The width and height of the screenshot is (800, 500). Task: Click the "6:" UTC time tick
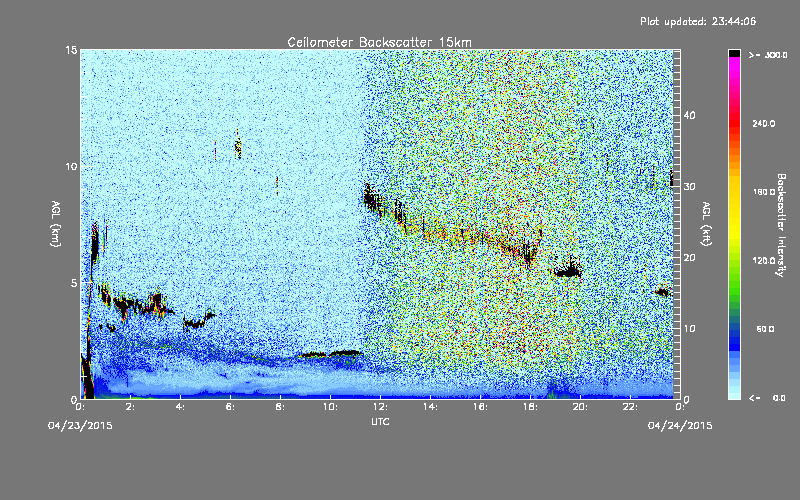(230, 407)
